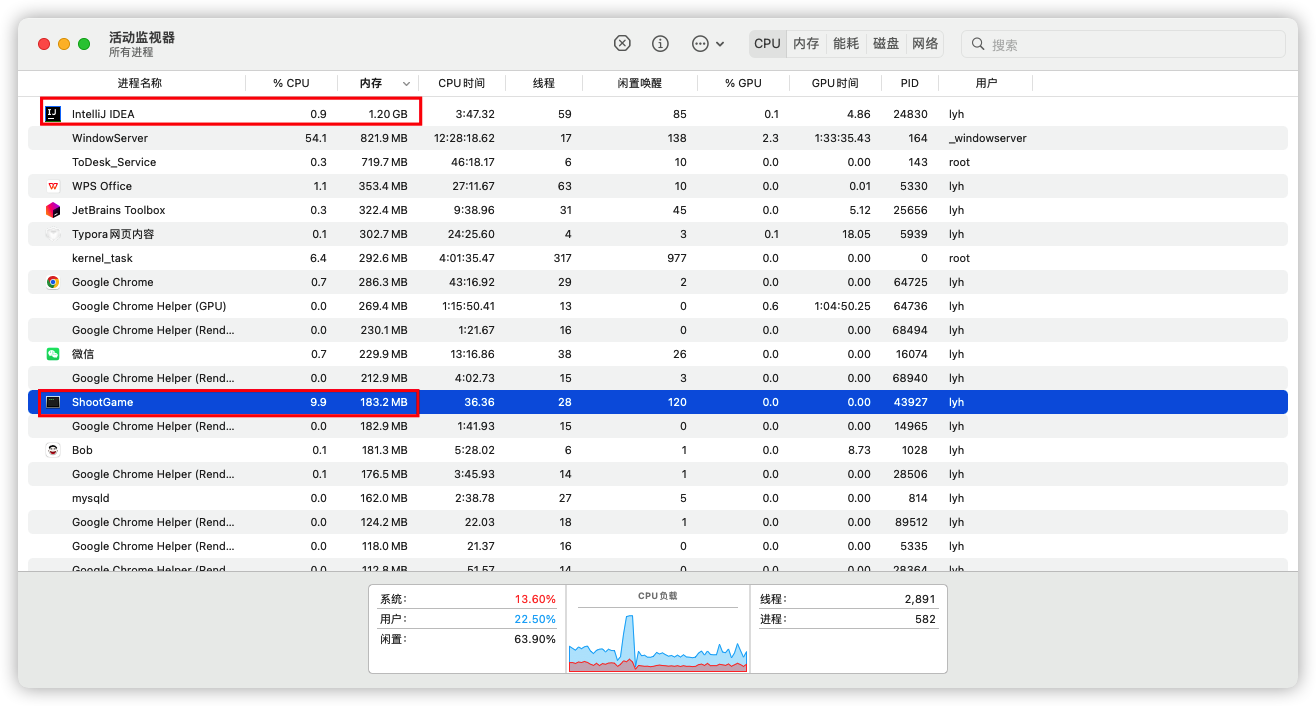Image resolution: width=1316 pixels, height=706 pixels.
Task: Click the _windowserver user cell
Action: pos(988,138)
